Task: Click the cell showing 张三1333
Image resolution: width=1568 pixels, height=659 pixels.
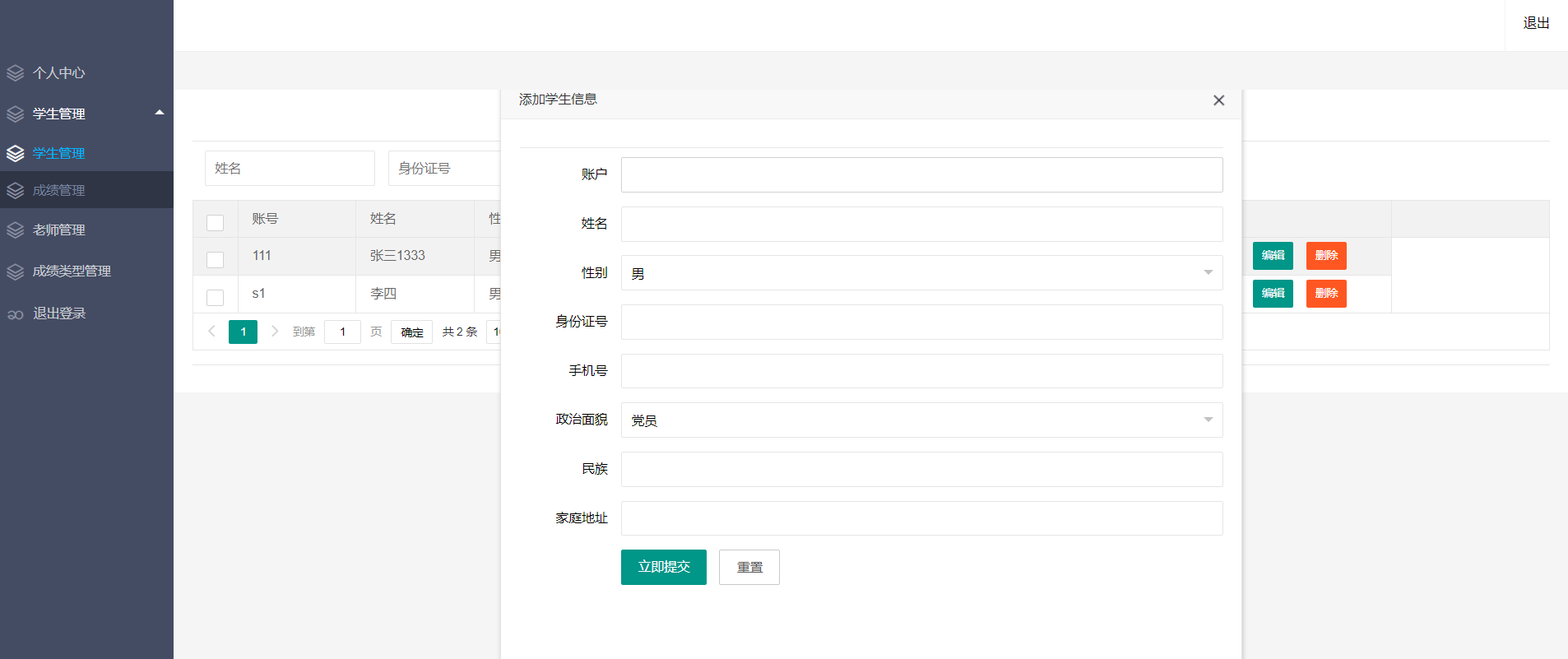Action: click(415, 256)
